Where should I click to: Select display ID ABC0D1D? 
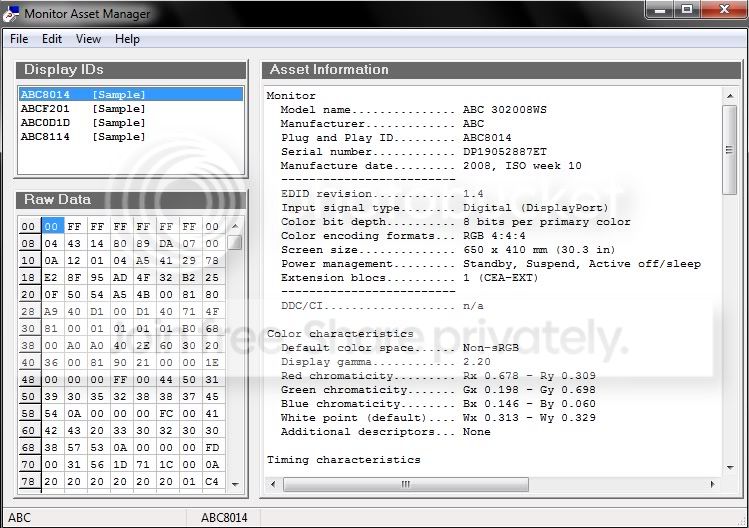click(130, 122)
